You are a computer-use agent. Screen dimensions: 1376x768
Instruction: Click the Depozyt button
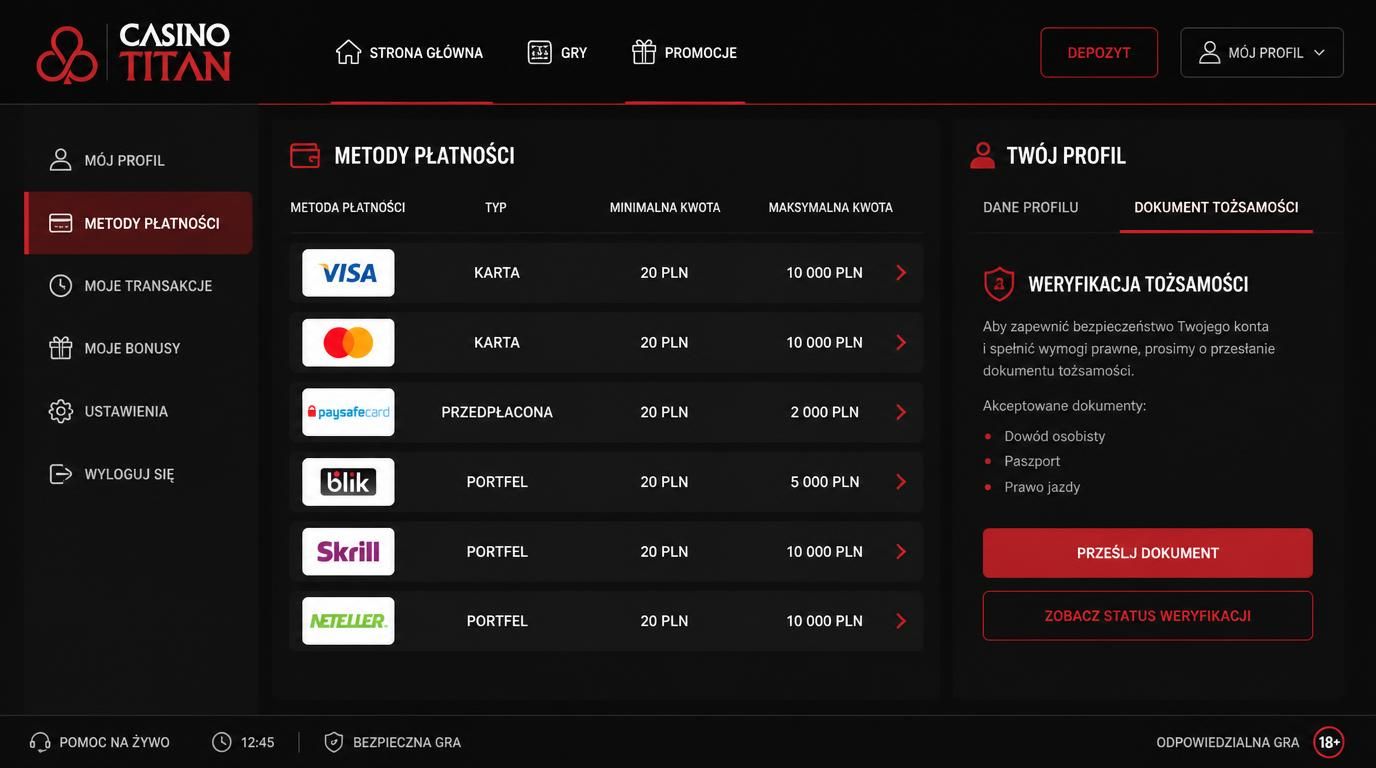point(1099,53)
